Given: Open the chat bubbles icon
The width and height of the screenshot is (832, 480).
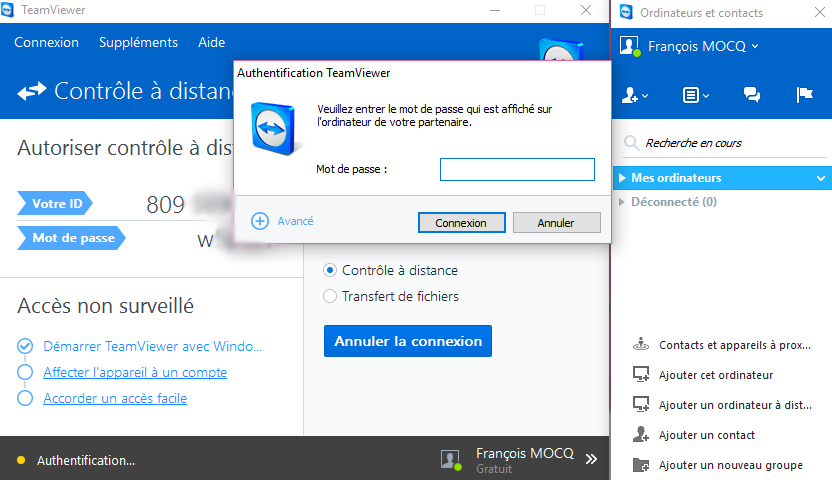Looking at the screenshot, I should point(752,95).
